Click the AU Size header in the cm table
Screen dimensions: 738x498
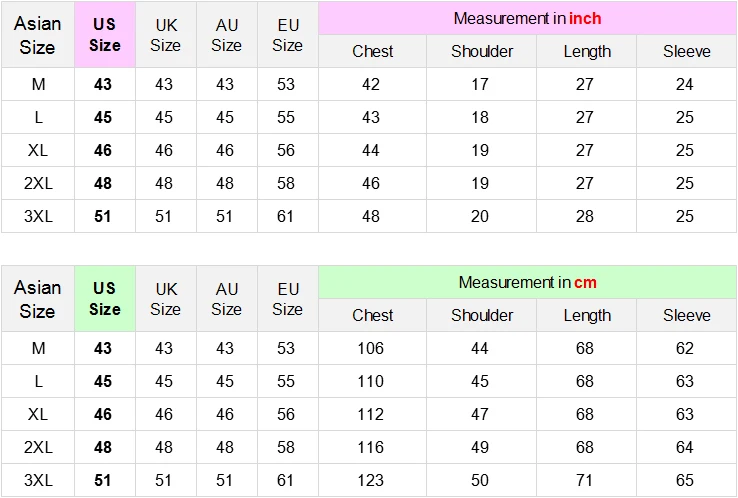pos(226,298)
